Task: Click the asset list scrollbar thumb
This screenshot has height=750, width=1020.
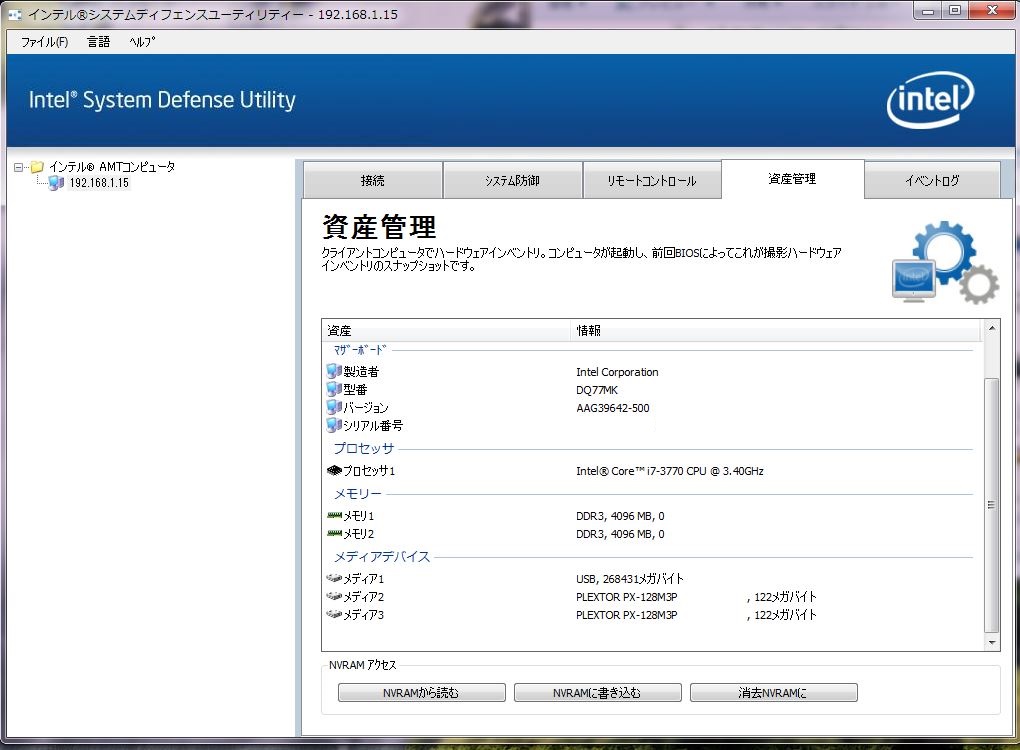Action: pyautogui.click(x=991, y=505)
